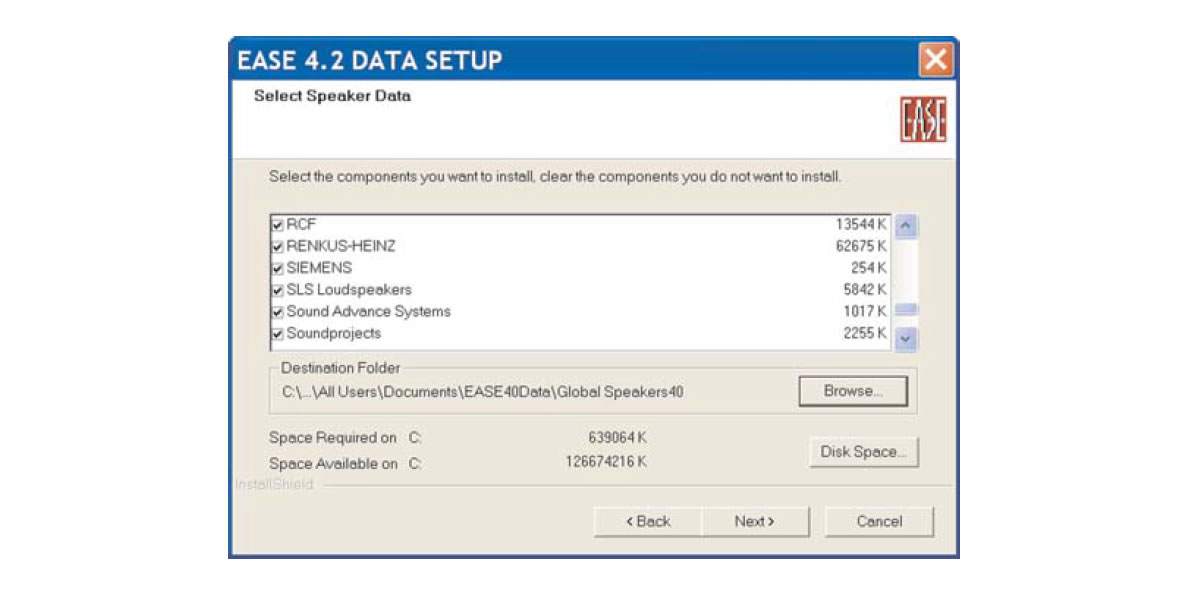This screenshot has height=600, width=1200.
Task: Click the 639064 K space required value
Action: [x=618, y=438]
